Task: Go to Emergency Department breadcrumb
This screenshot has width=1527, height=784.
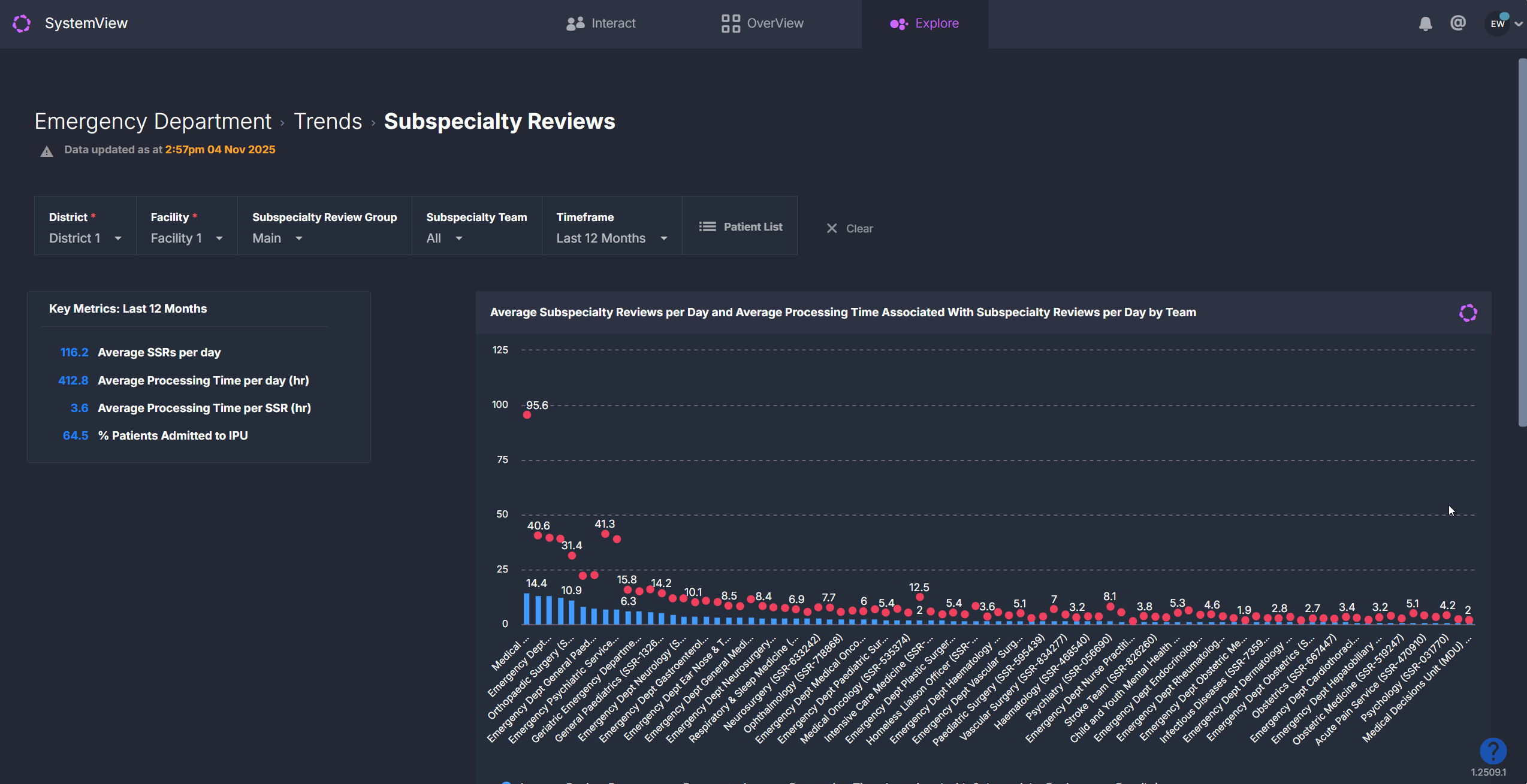Action: pyautogui.click(x=153, y=121)
